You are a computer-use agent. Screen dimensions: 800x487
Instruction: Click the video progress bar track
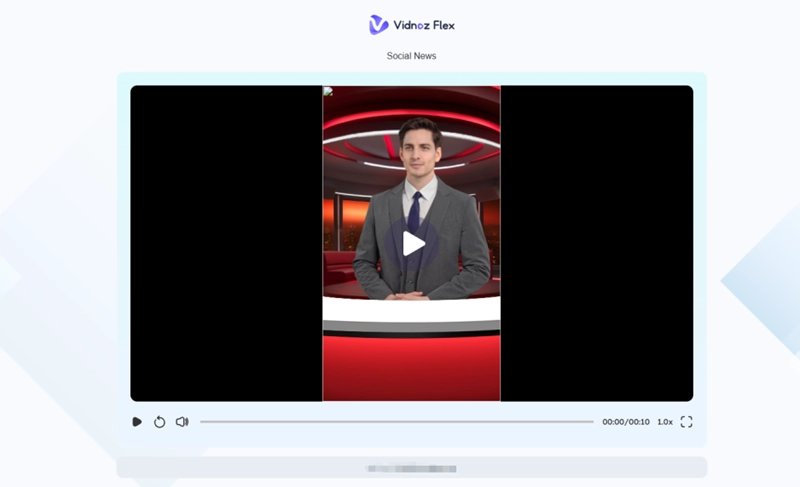(300, 422)
